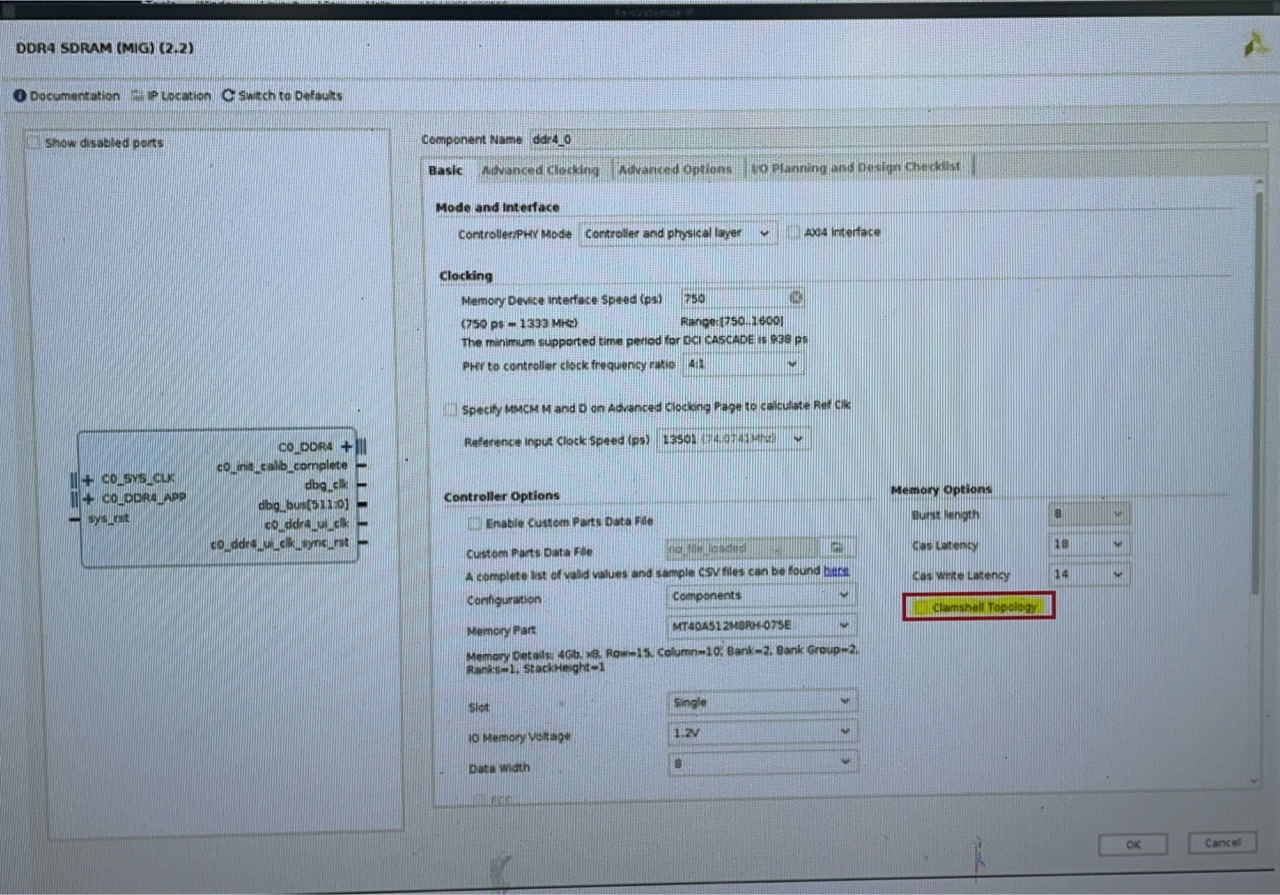Expand the C0_DDR4 interface port
1280x895 pixels.
(x=346, y=446)
